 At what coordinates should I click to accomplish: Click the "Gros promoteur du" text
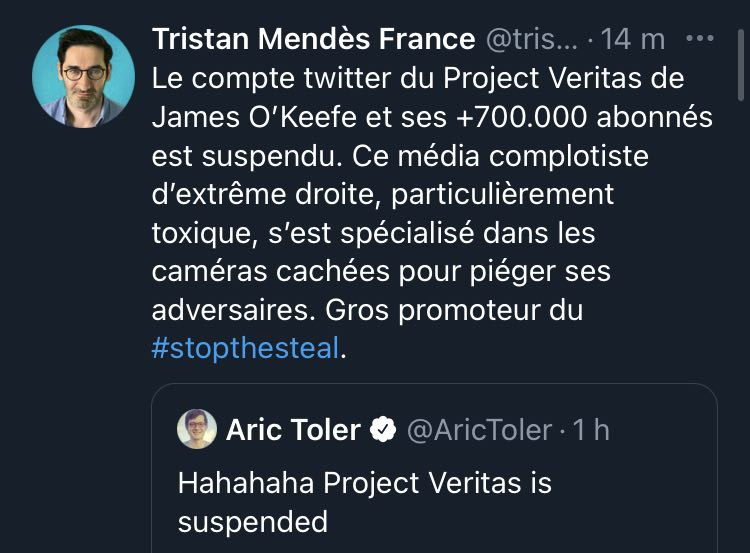[454, 310]
